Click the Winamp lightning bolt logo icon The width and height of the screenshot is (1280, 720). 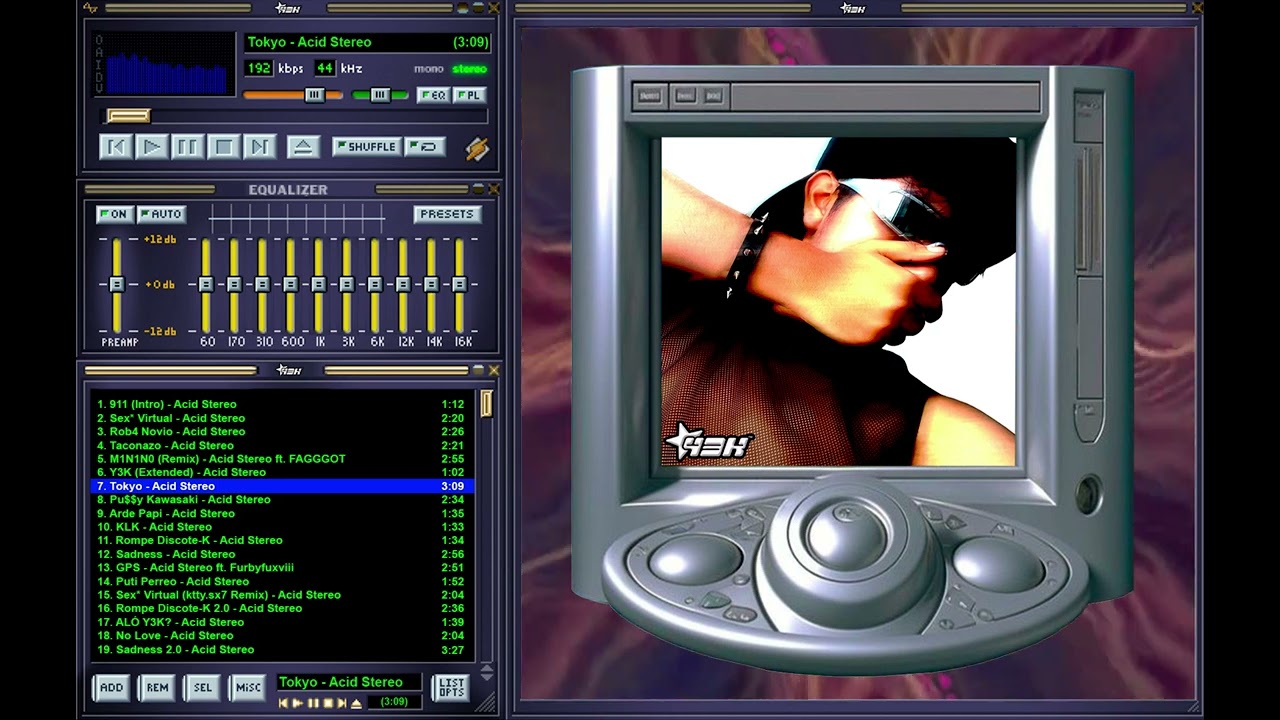pyautogui.click(x=477, y=148)
